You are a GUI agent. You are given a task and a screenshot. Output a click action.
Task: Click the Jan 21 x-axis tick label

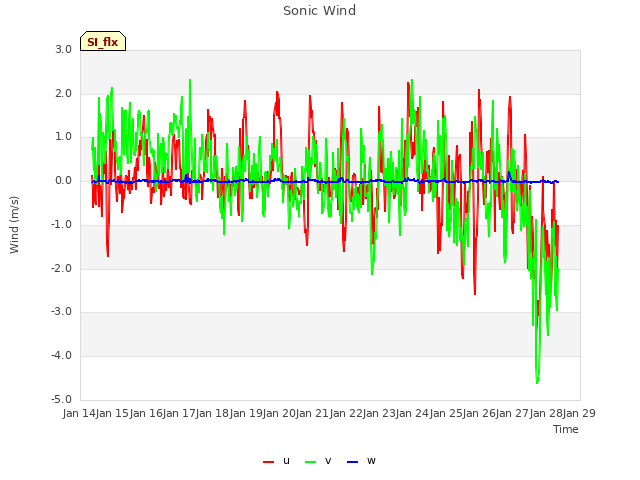pyautogui.click(x=313, y=413)
